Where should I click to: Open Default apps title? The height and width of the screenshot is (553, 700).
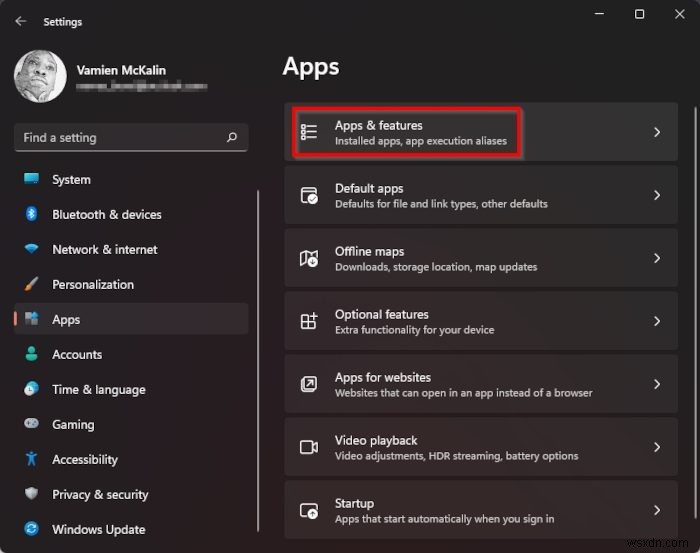coord(369,188)
